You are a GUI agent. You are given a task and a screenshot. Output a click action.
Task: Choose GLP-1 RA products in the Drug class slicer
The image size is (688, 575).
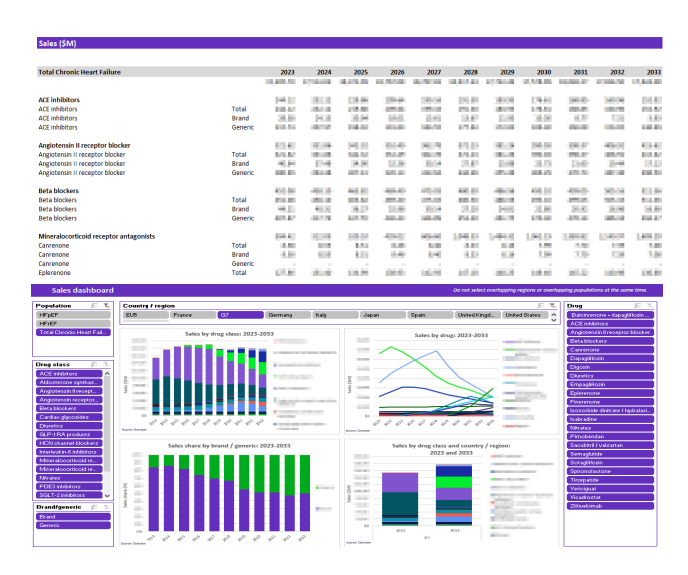tap(71, 434)
